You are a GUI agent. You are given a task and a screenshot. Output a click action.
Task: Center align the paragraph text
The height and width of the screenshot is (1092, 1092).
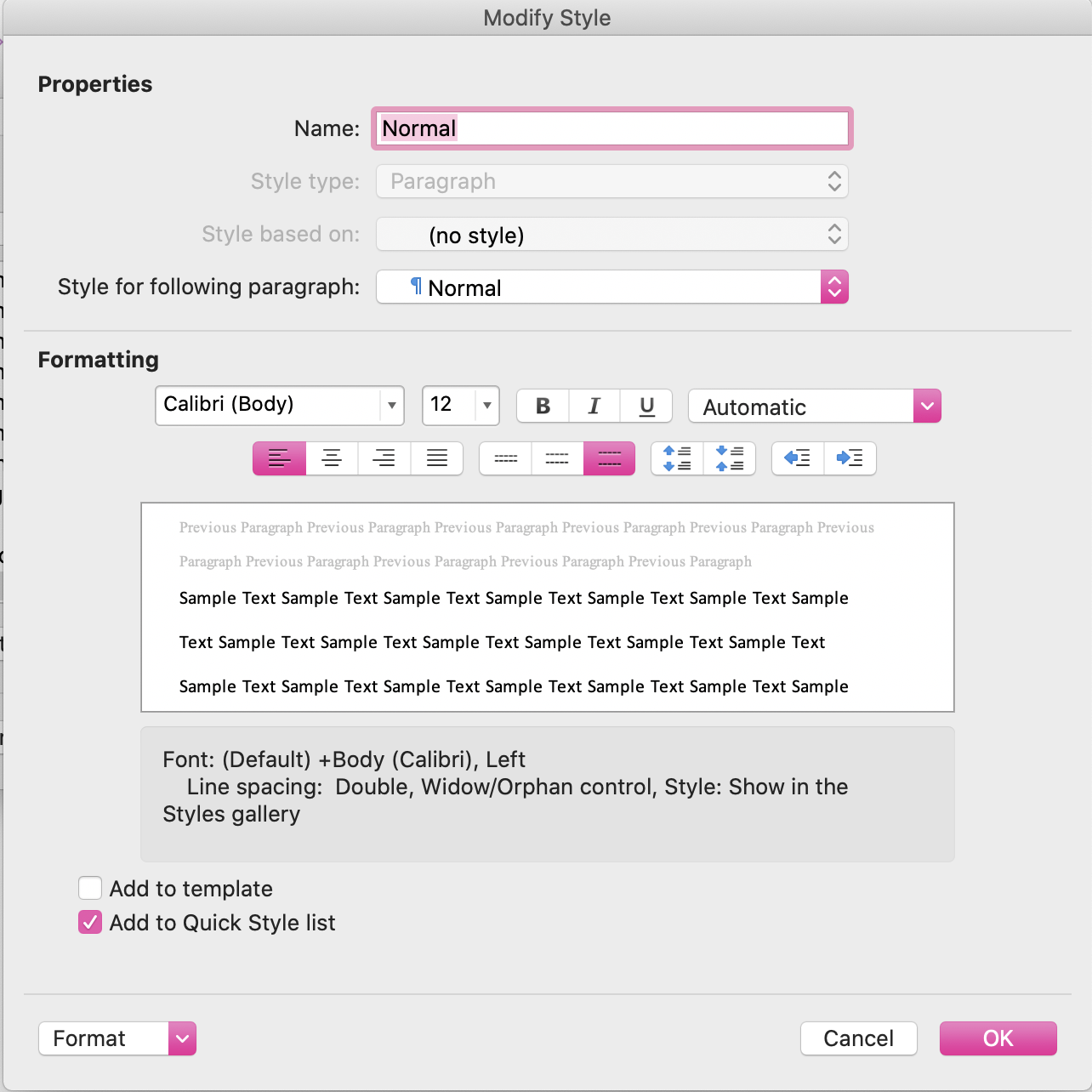332,458
